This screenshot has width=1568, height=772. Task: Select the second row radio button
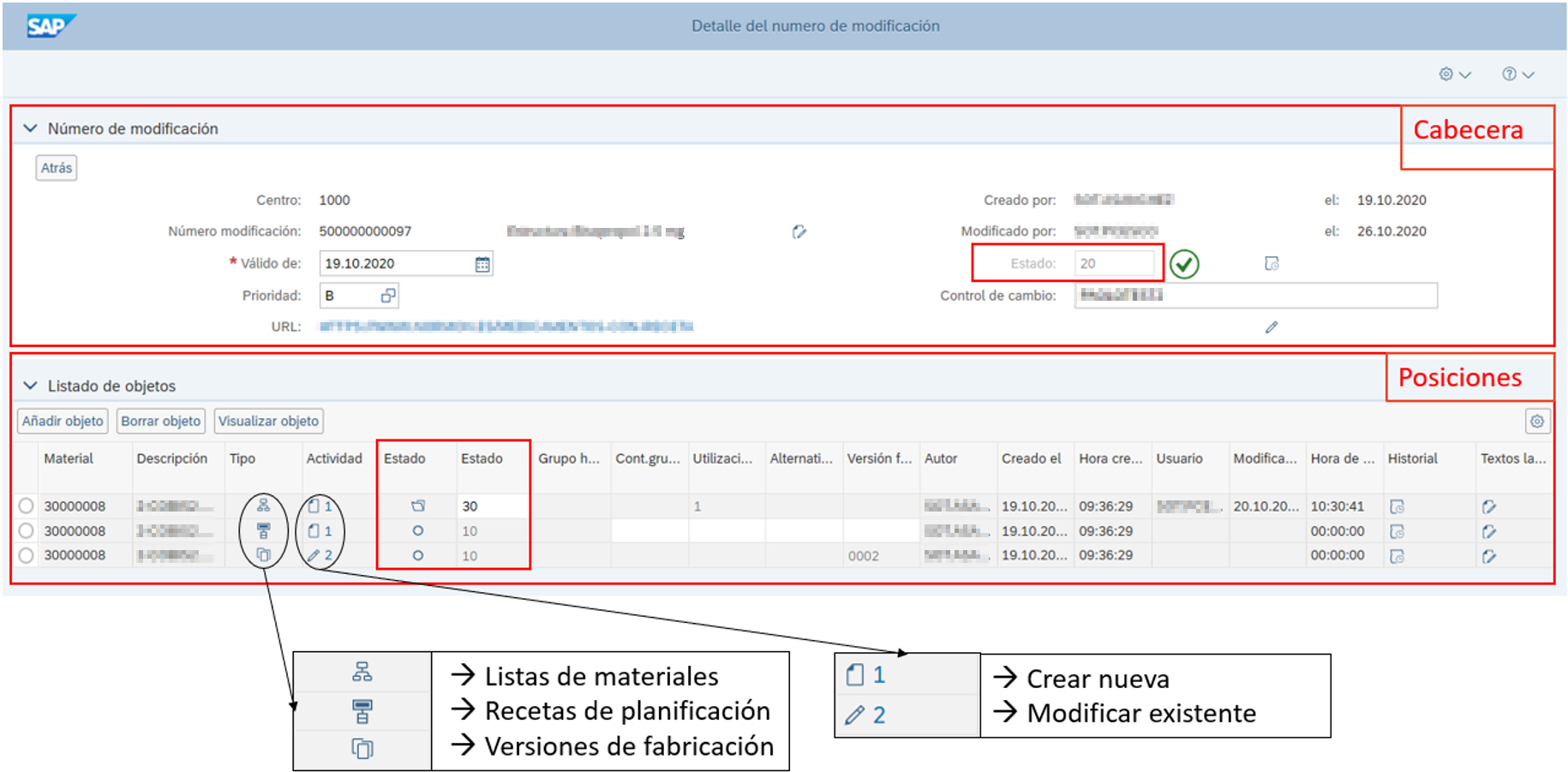[x=27, y=531]
